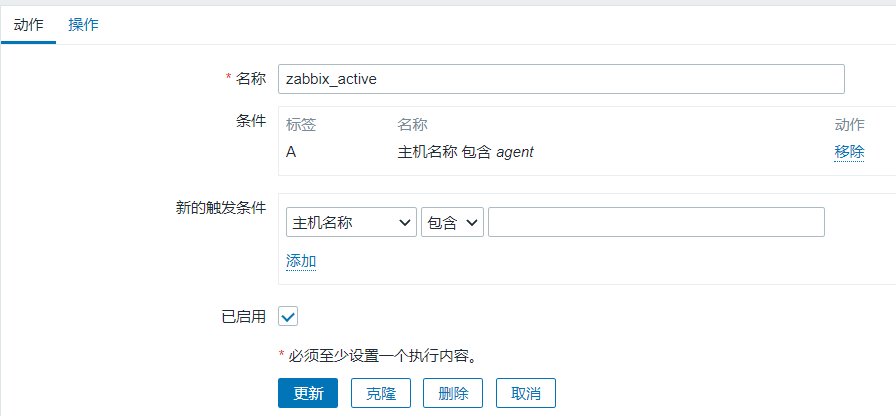
Task: Click the 克隆 button
Action: coord(380,393)
